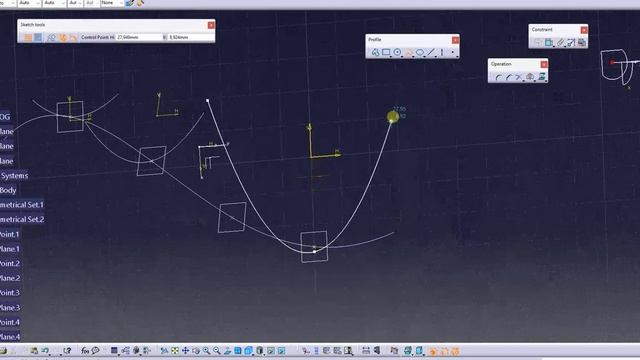Select Plane.2 in the tree
This screenshot has width=640, height=360.
pyautogui.click(x=10, y=278)
